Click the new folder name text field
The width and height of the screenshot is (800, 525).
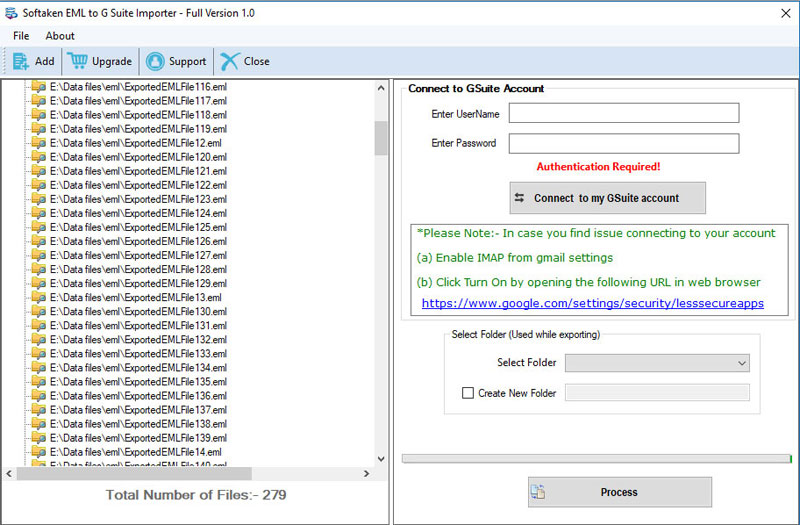(657, 392)
